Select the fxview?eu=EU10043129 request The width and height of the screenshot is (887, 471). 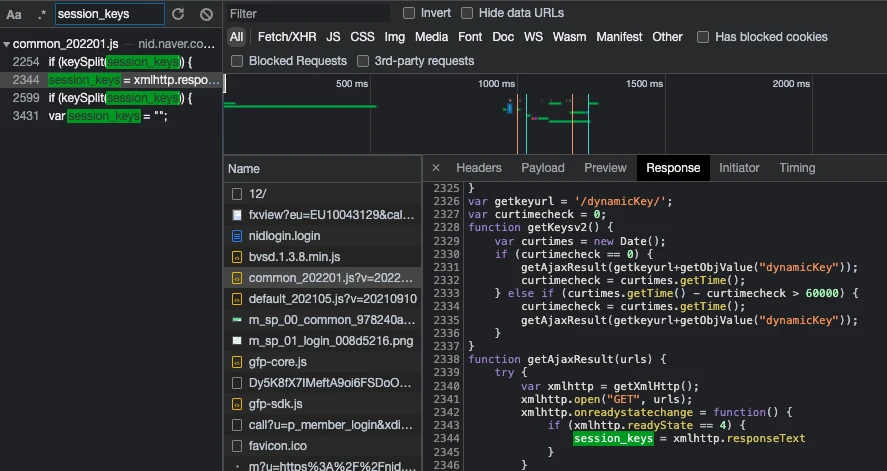322,215
